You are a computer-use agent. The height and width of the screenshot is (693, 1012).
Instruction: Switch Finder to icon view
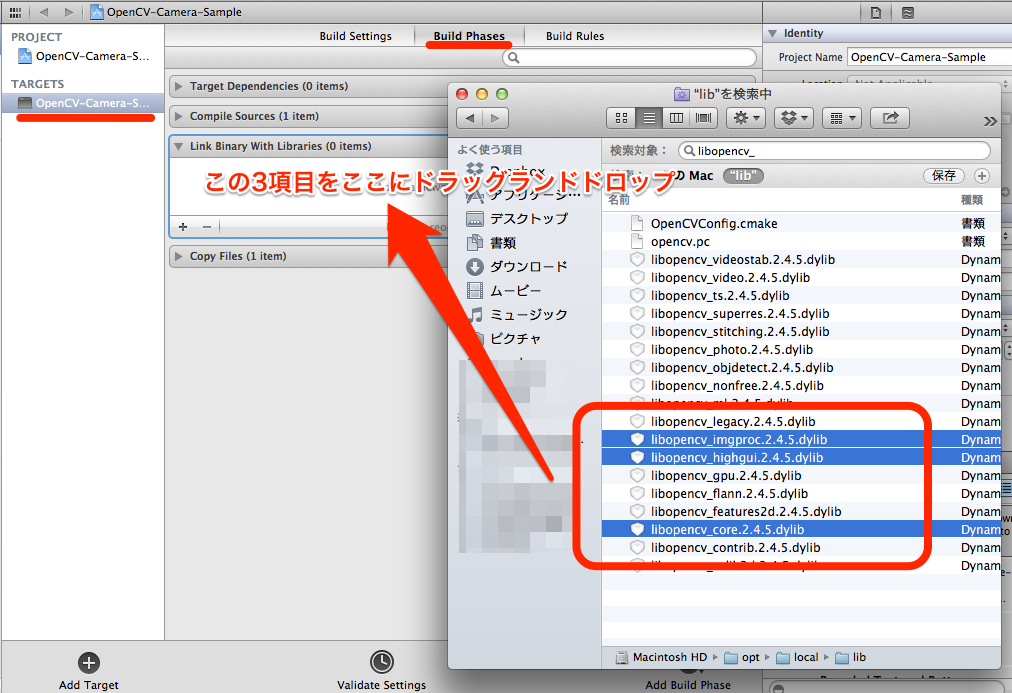621,118
